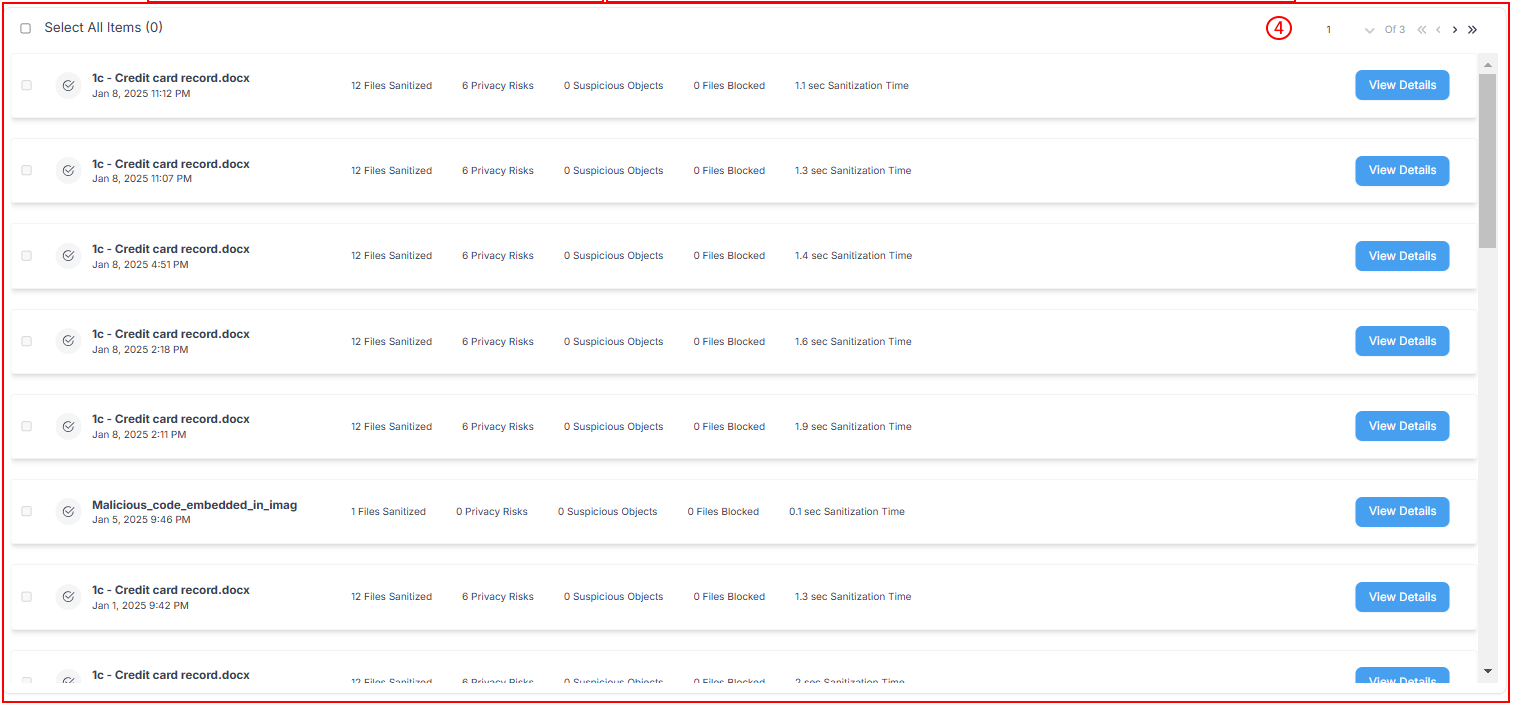Click file name above Jan 8, 2025 4:51 PM
Screen dimensions: 1515x708
point(171,248)
